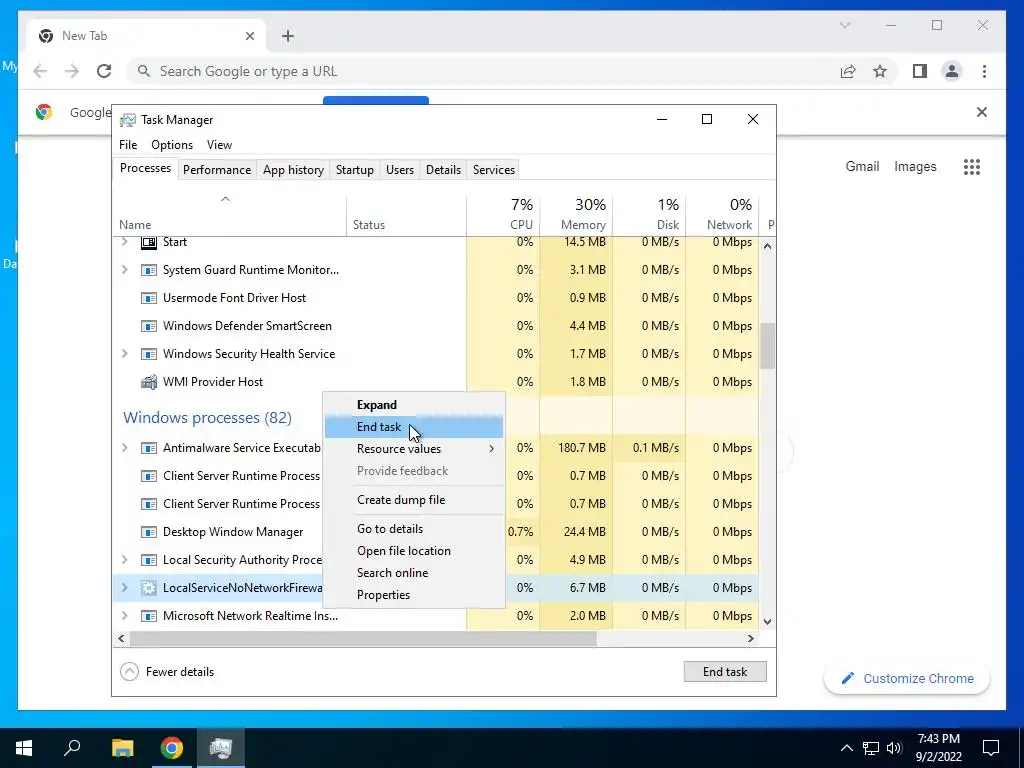
Task: Click Windows Defender SmartScreen icon
Action: click(x=149, y=326)
